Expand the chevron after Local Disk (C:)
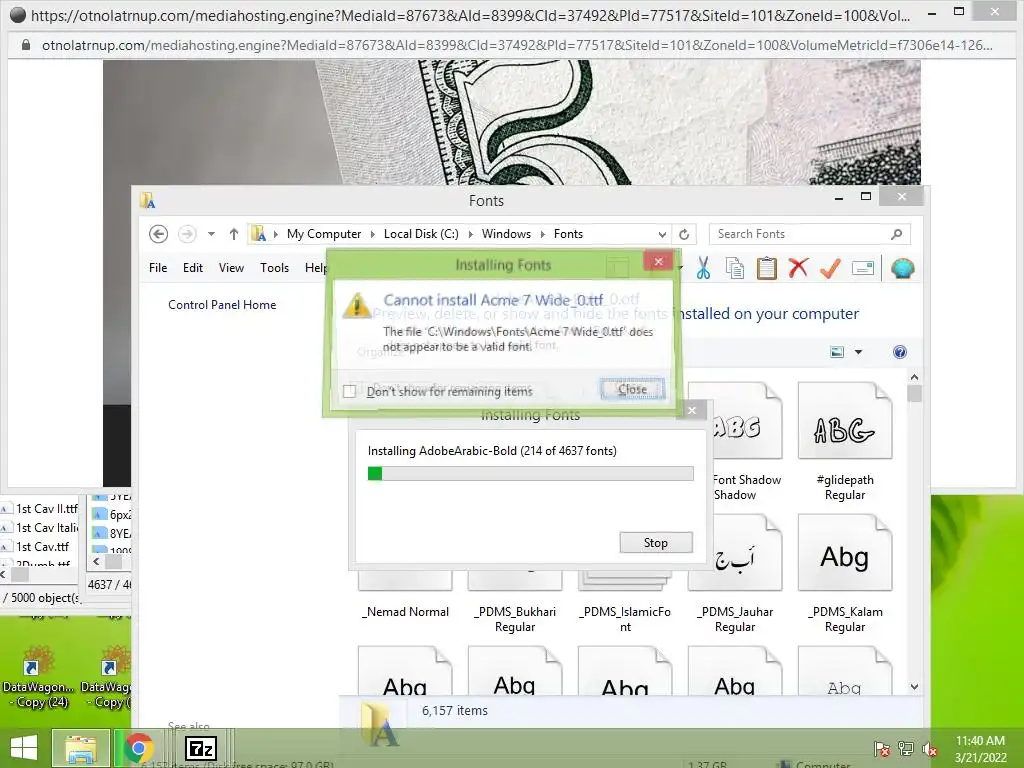 point(471,234)
